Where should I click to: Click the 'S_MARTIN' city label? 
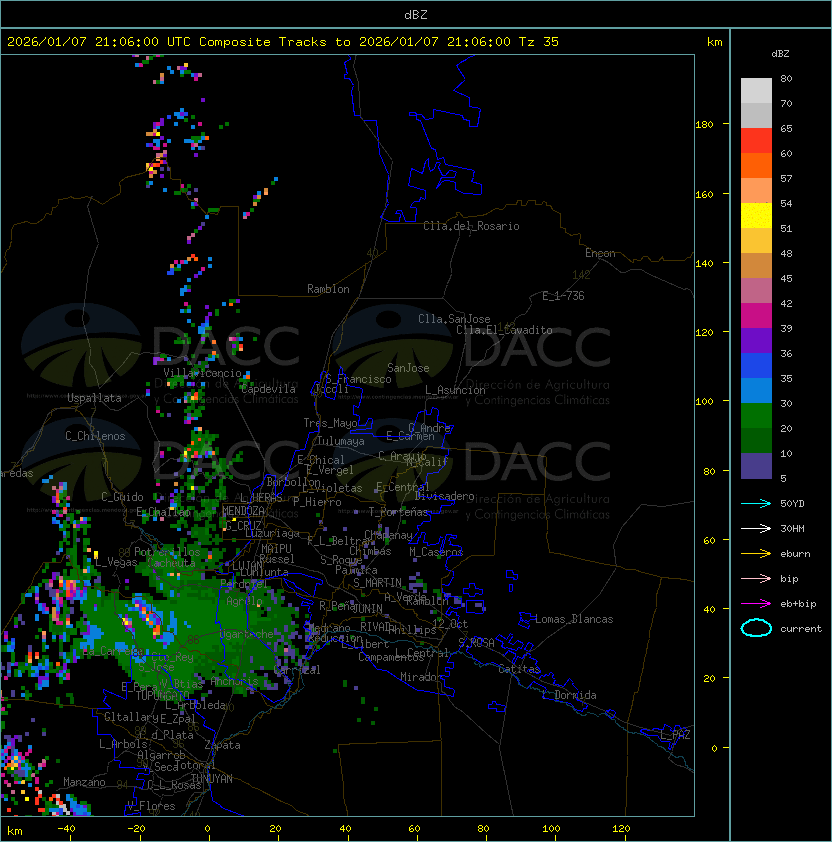pyautogui.click(x=377, y=583)
